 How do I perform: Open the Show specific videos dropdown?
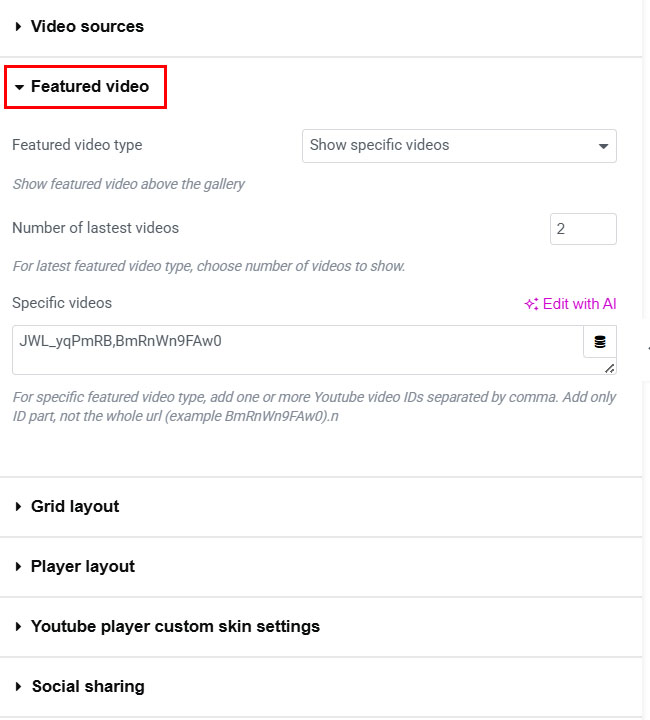click(459, 146)
